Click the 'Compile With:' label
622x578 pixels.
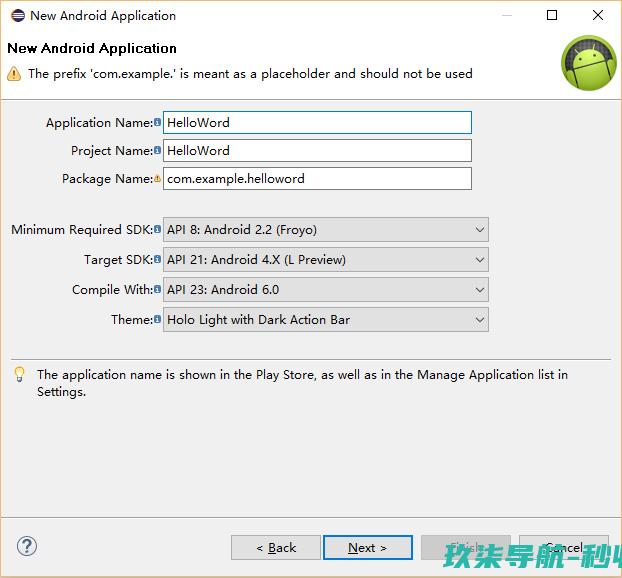pos(113,290)
